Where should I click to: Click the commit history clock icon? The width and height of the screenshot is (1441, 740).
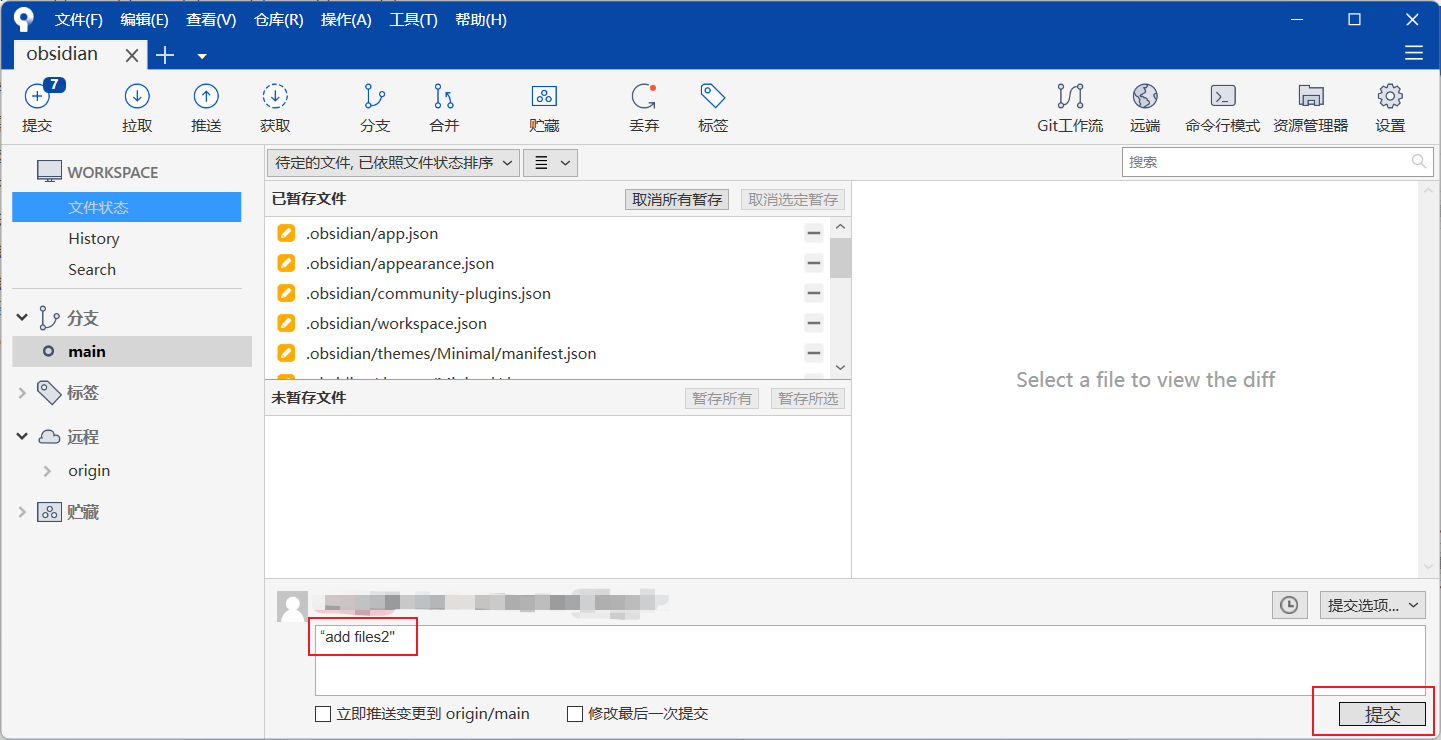[1289, 604]
